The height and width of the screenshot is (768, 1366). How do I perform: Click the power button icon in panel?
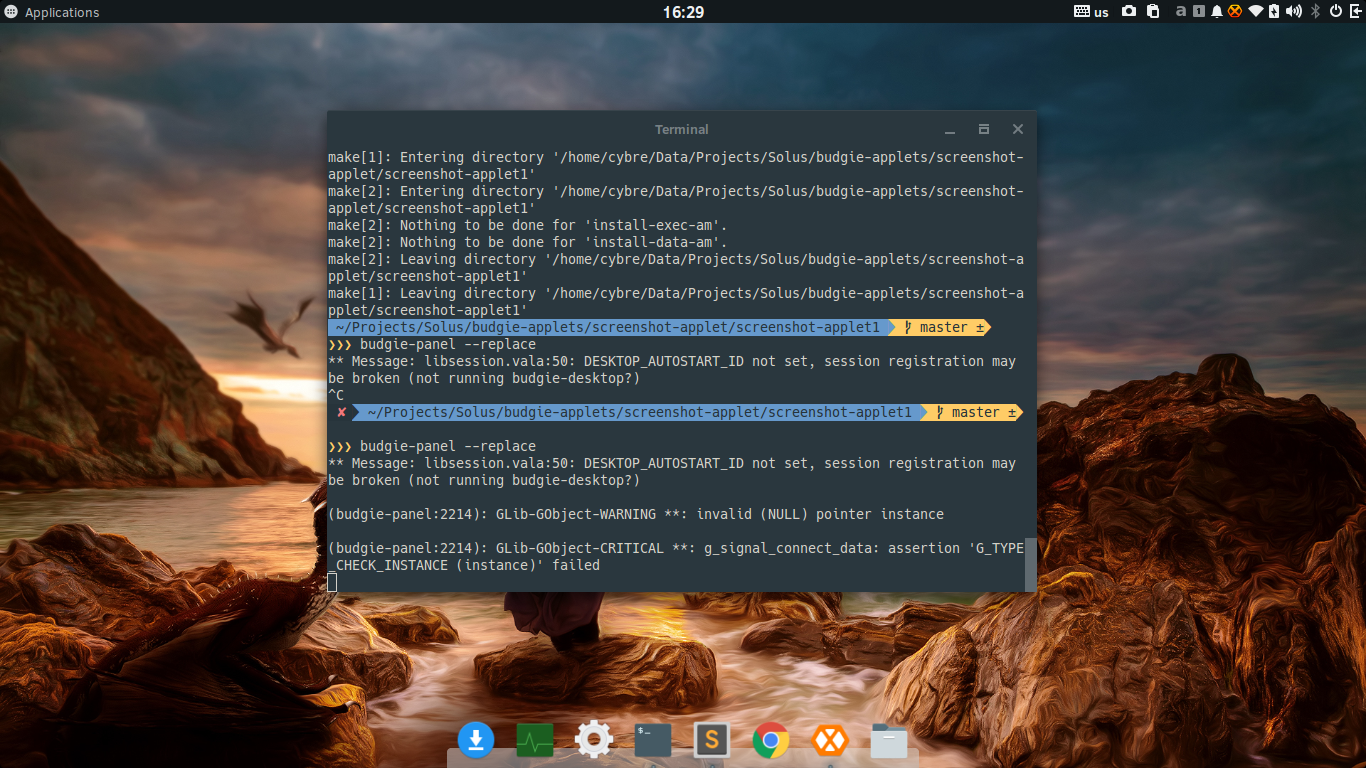point(1336,12)
